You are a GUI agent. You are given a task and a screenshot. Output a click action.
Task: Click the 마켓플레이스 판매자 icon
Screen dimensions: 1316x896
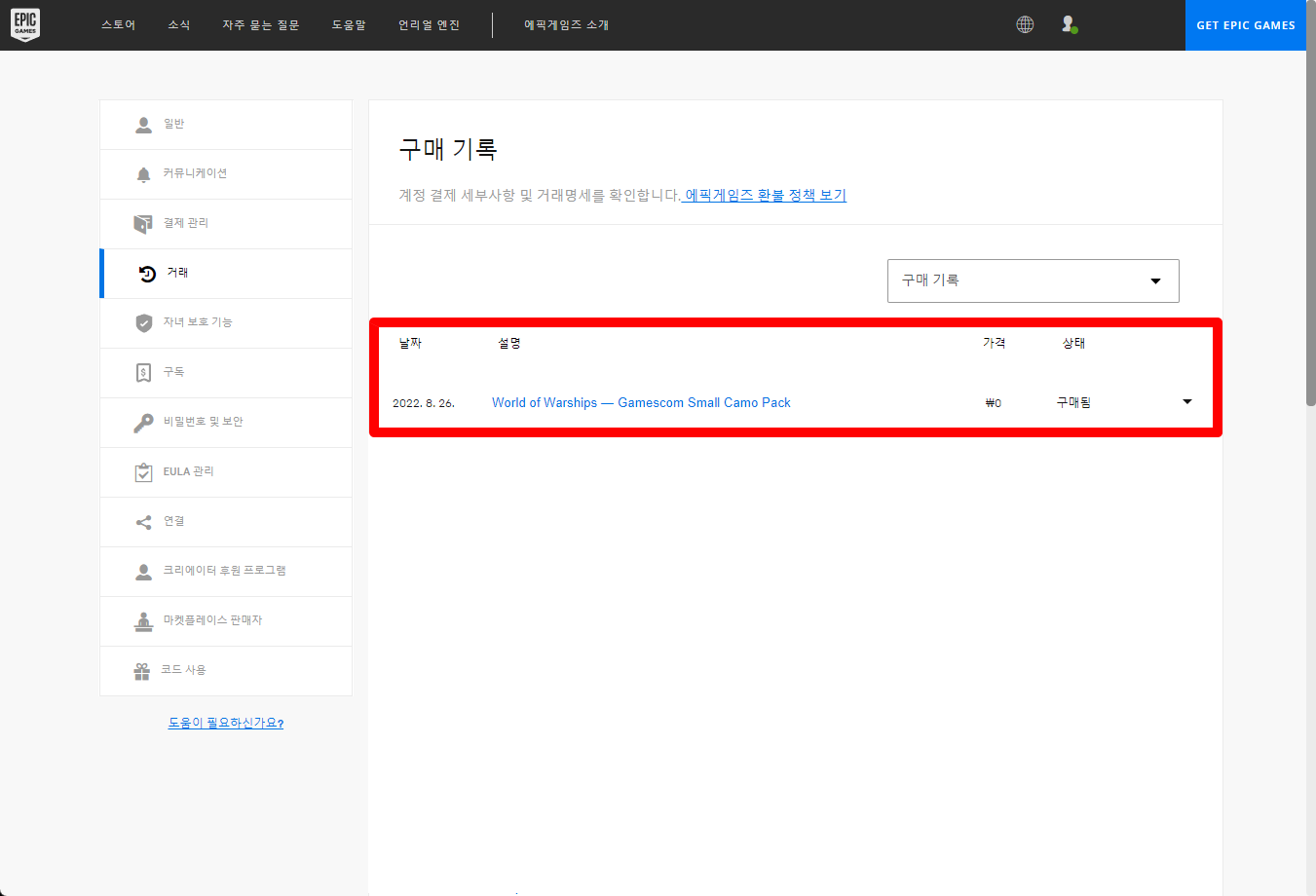143,621
